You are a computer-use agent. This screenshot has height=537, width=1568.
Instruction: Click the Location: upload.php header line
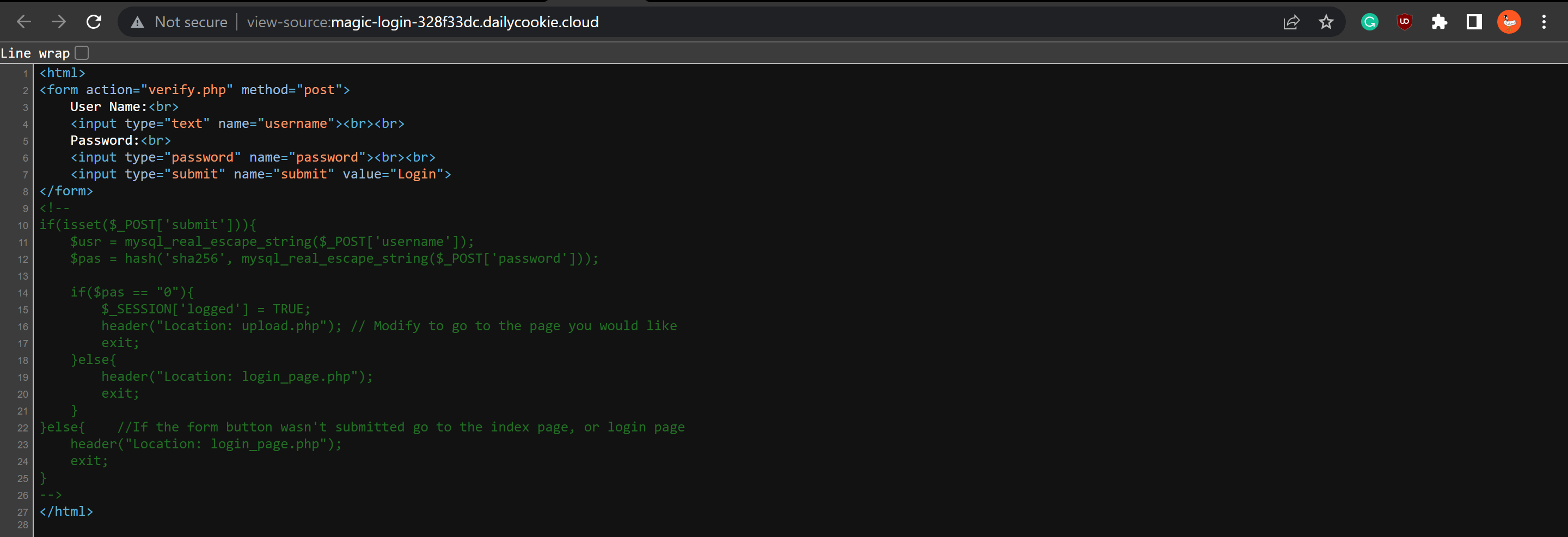(x=222, y=326)
